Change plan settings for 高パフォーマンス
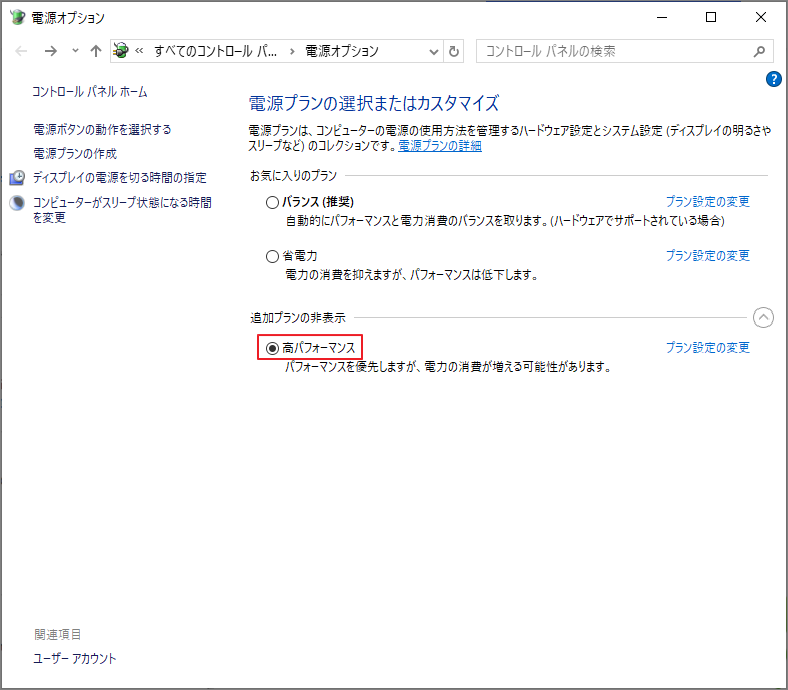Image resolution: width=788 pixels, height=690 pixels. click(708, 347)
